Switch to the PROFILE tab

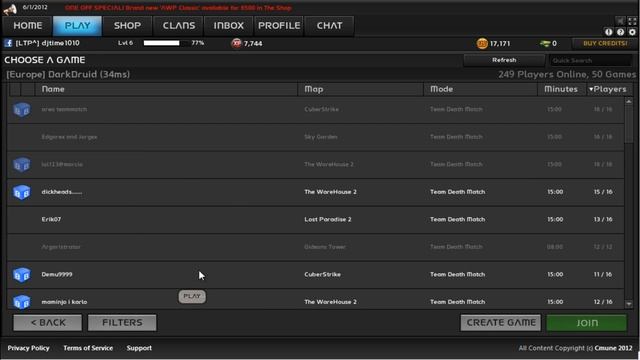point(279,26)
